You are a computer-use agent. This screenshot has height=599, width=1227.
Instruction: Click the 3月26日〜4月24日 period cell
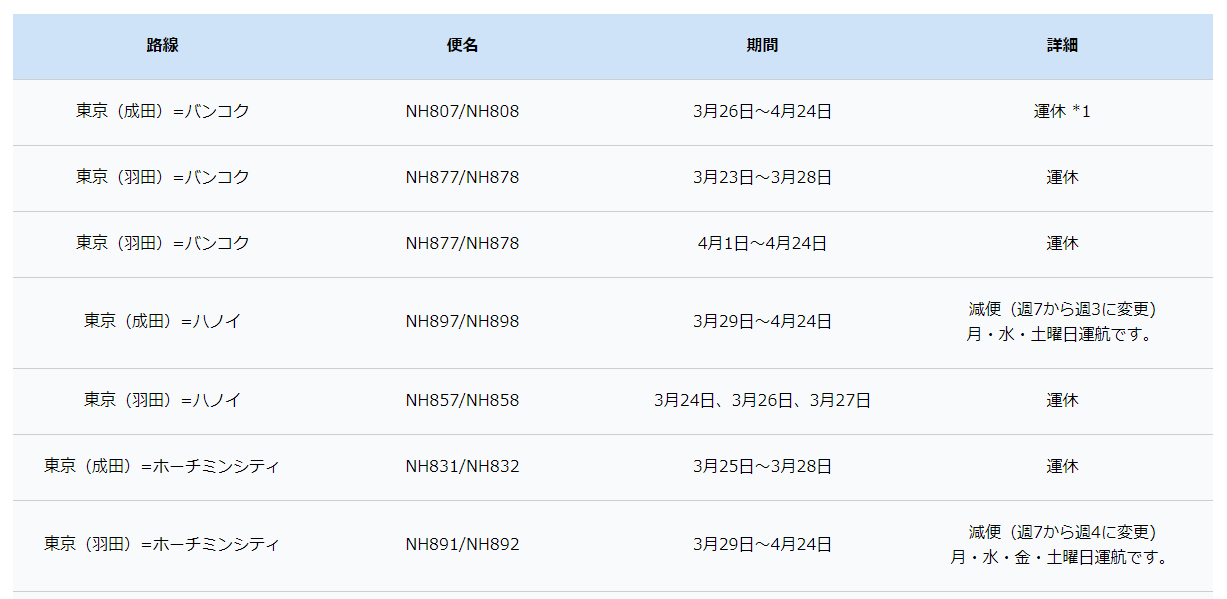click(x=762, y=111)
